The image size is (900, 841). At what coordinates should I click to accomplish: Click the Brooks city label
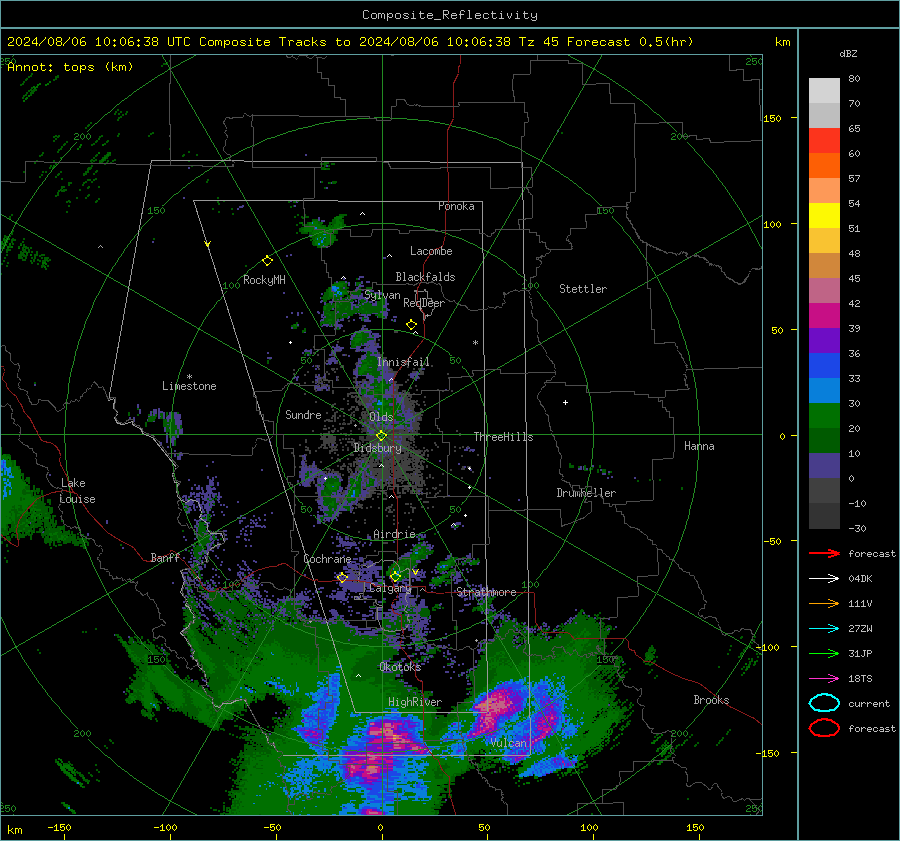click(x=711, y=700)
